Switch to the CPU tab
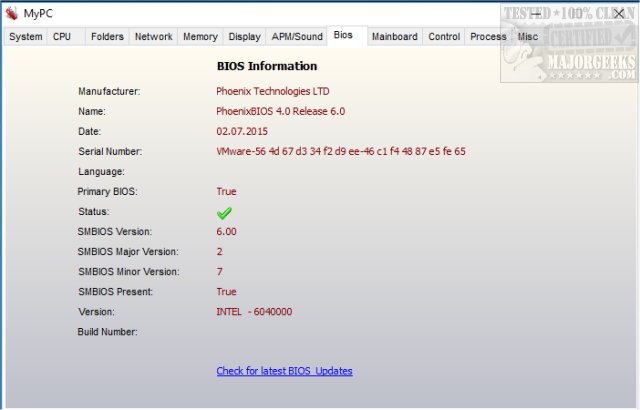Screen dimensions: 640x410 pyautogui.click(x=66, y=37)
